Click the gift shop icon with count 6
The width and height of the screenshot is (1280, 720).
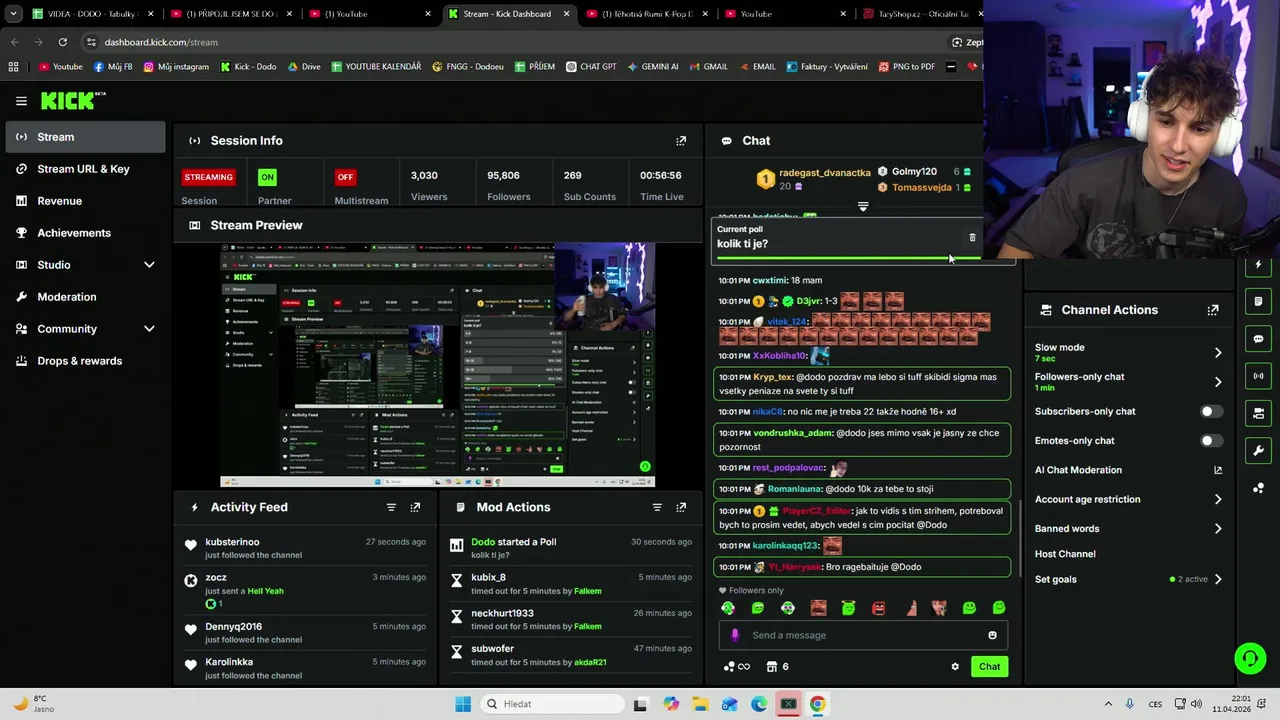[x=777, y=667]
